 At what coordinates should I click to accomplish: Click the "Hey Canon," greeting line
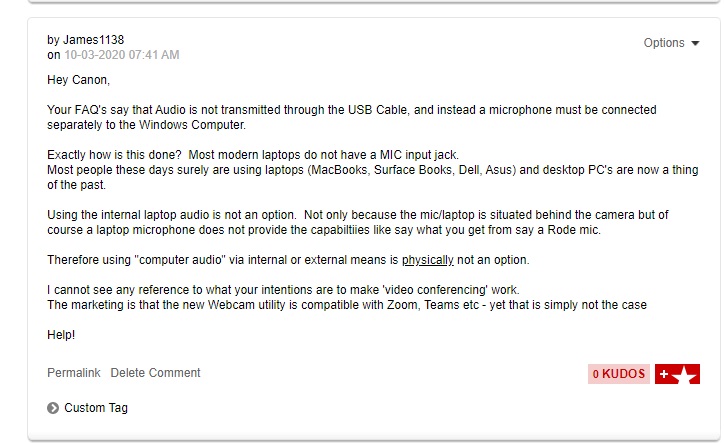coord(79,79)
